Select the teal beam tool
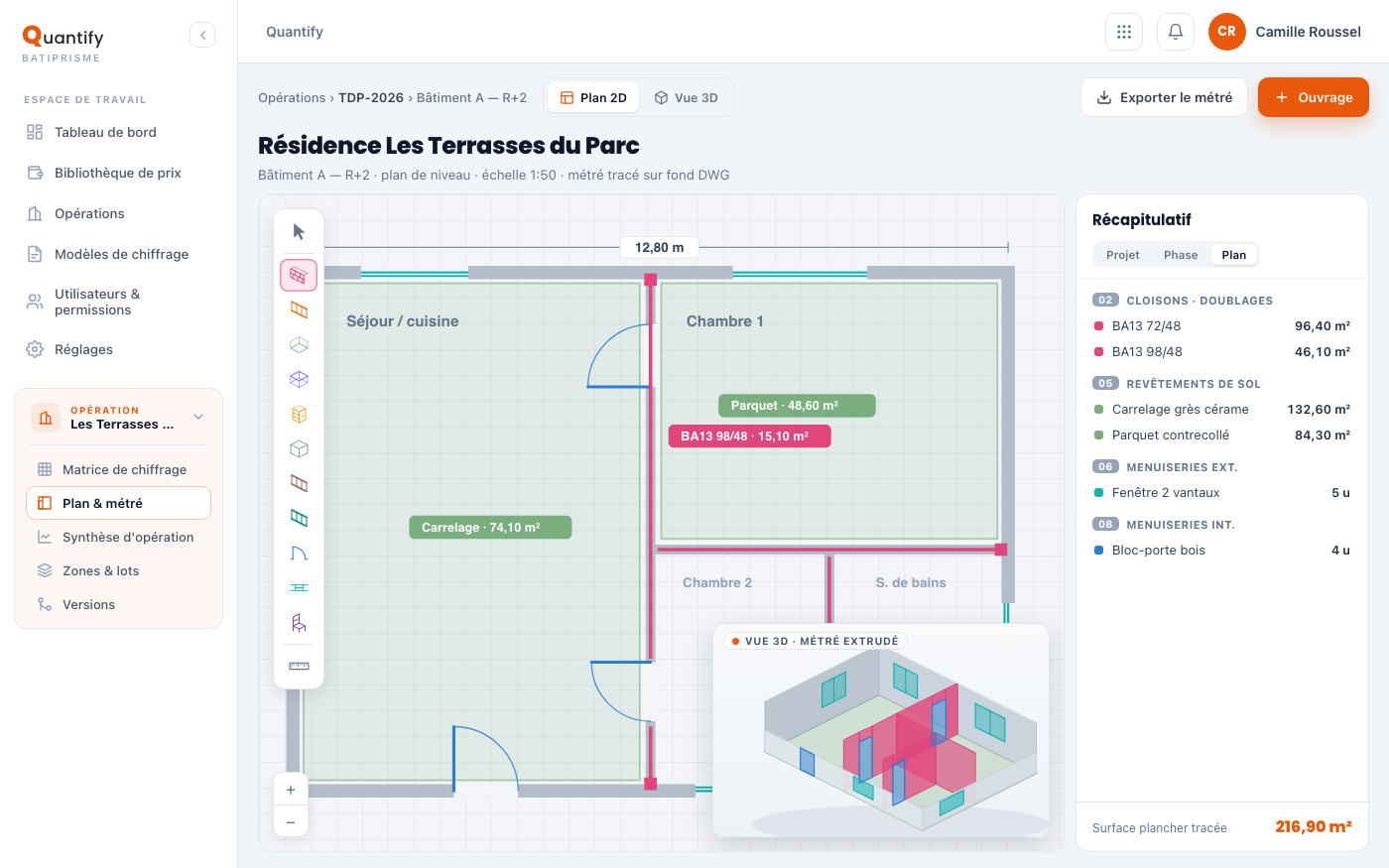 pyautogui.click(x=299, y=588)
